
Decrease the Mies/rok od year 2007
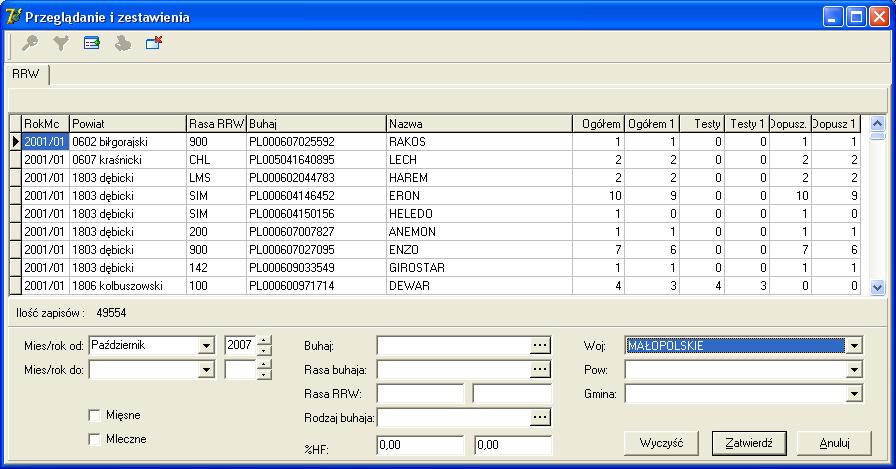[x=263, y=350]
